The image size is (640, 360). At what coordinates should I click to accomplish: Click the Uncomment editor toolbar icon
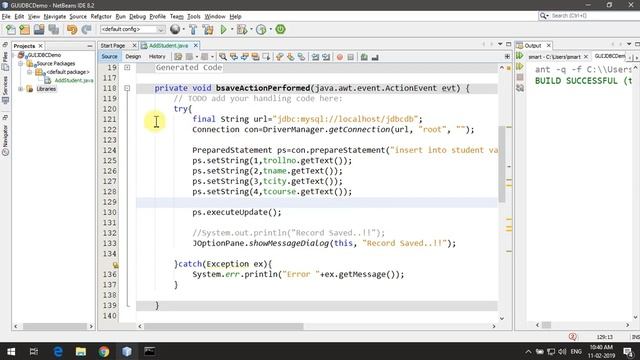click(x=375, y=57)
